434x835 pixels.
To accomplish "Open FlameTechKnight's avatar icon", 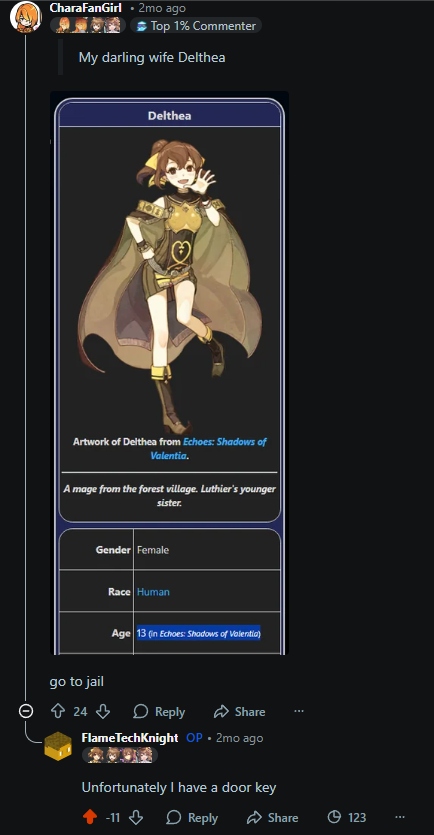I will coord(58,746).
